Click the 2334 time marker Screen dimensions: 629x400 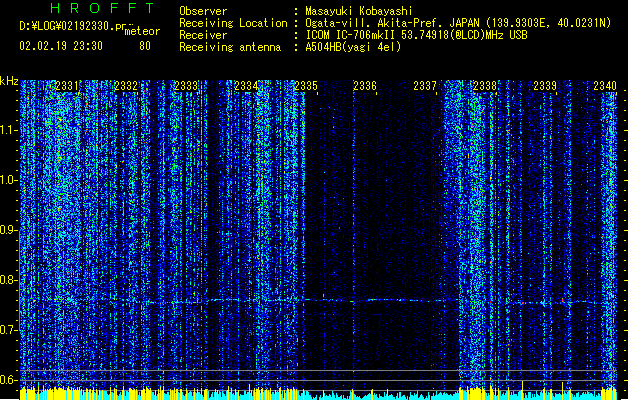pos(246,86)
